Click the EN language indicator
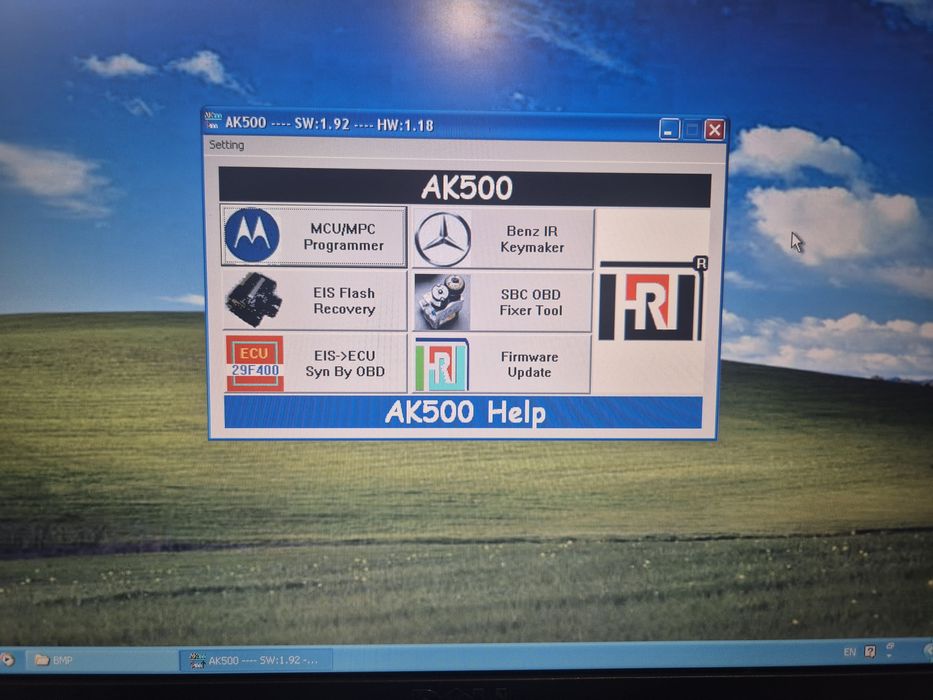 pyautogui.click(x=850, y=652)
